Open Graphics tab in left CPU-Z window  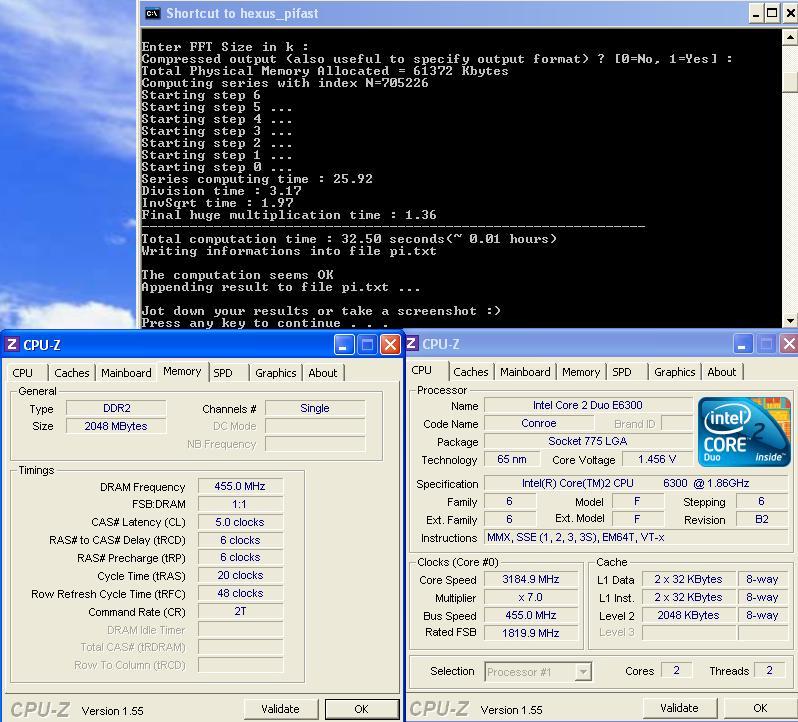276,373
